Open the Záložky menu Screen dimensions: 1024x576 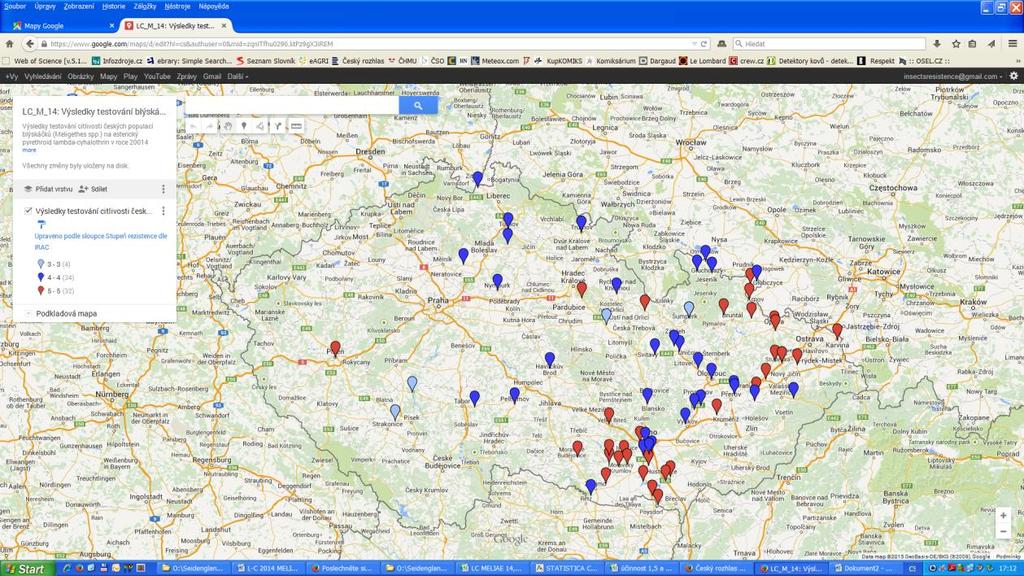145,6
